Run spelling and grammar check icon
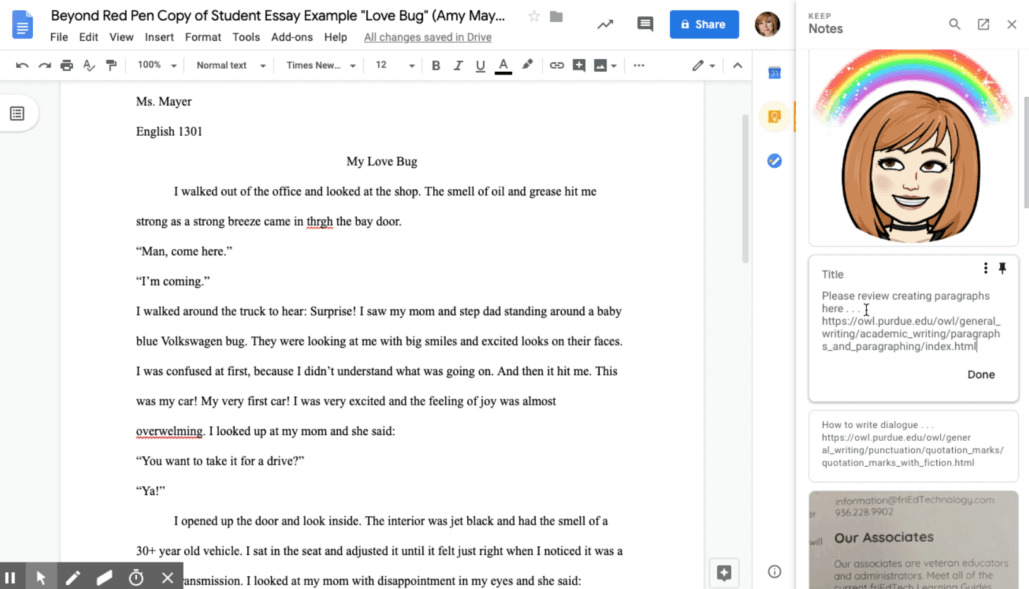Screen dimensions: 1029x589 89,66
